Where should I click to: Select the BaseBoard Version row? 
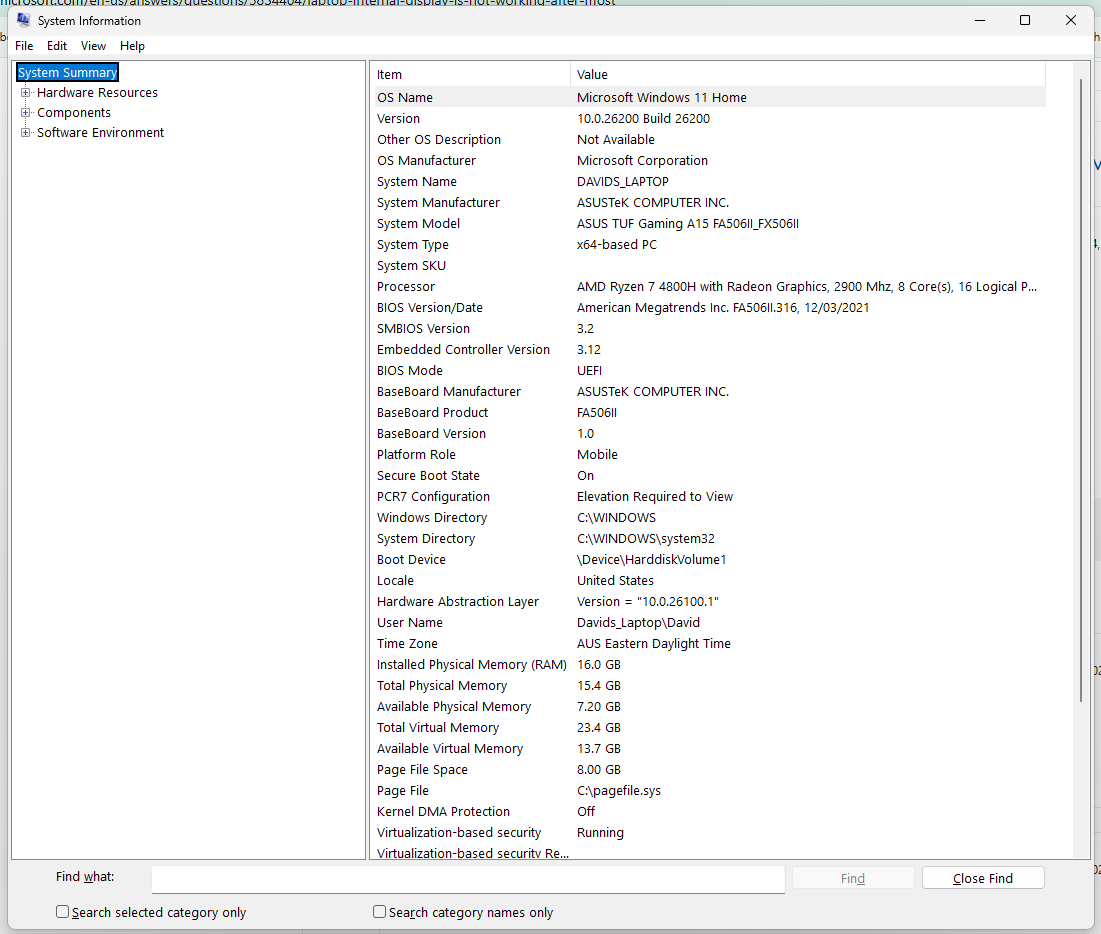(708, 434)
